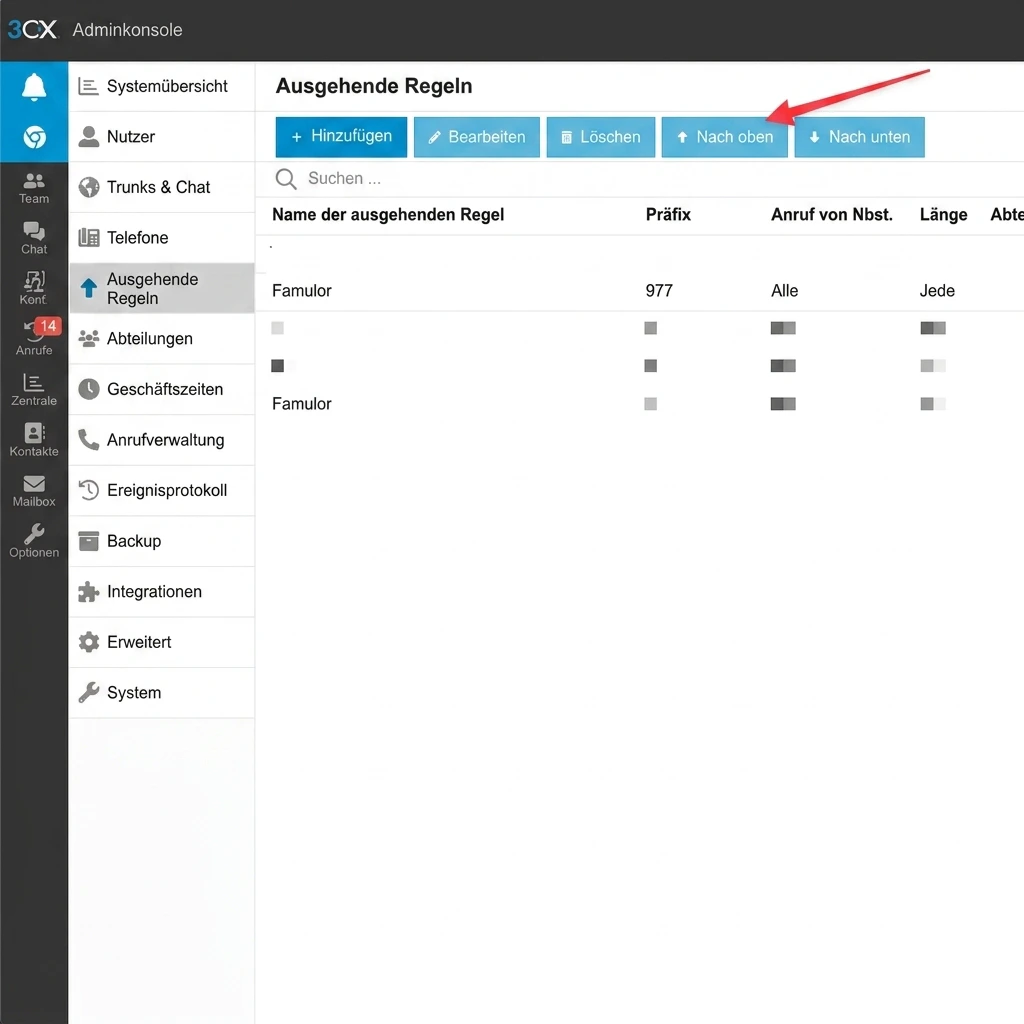1024x1024 pixels.
Task: Click Anruf von Nbst. column header
Action: pyautogui.click(x=831, y=215)
